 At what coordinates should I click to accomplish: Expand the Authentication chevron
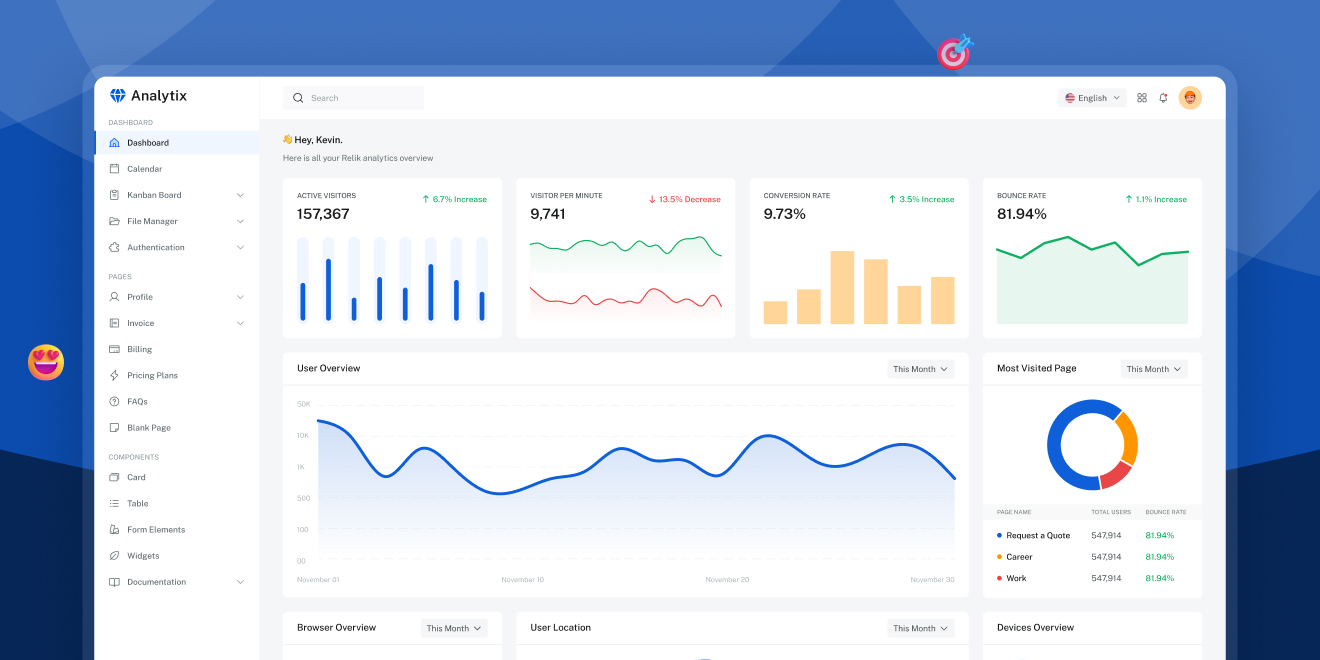(x=240, y=247)
